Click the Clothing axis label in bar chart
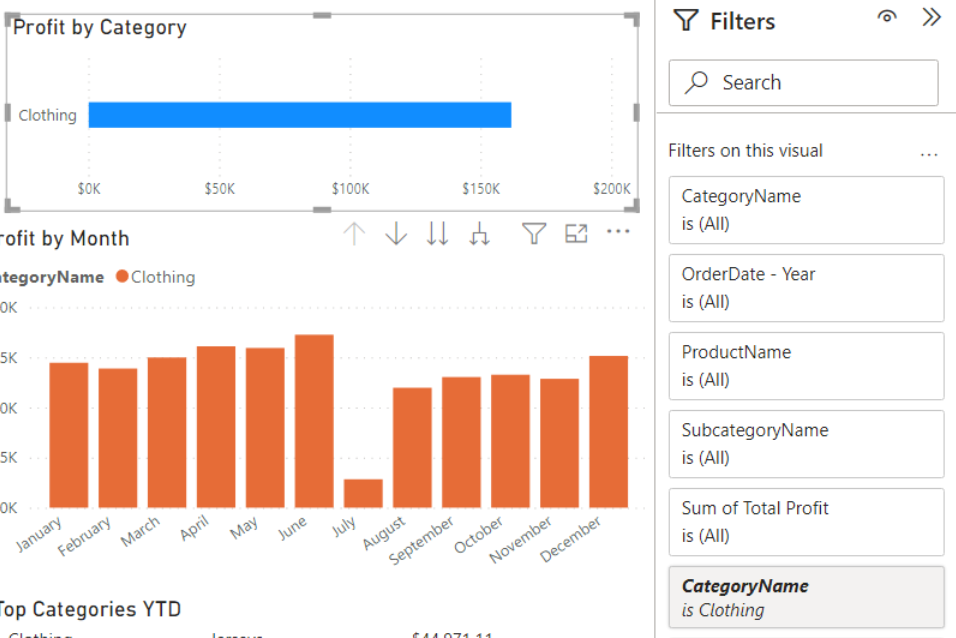Image resolution: width=956 pixels, height=638 pixels. 48,115
